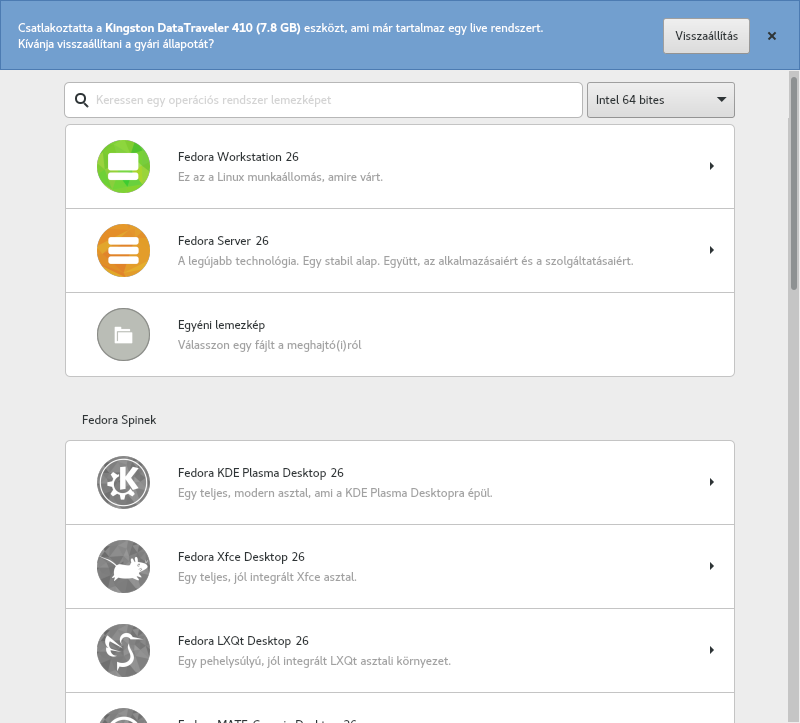Click the KDE Plasma gear logo icon
The height and width of the screenshot is (723, 800).
[123, 482]
